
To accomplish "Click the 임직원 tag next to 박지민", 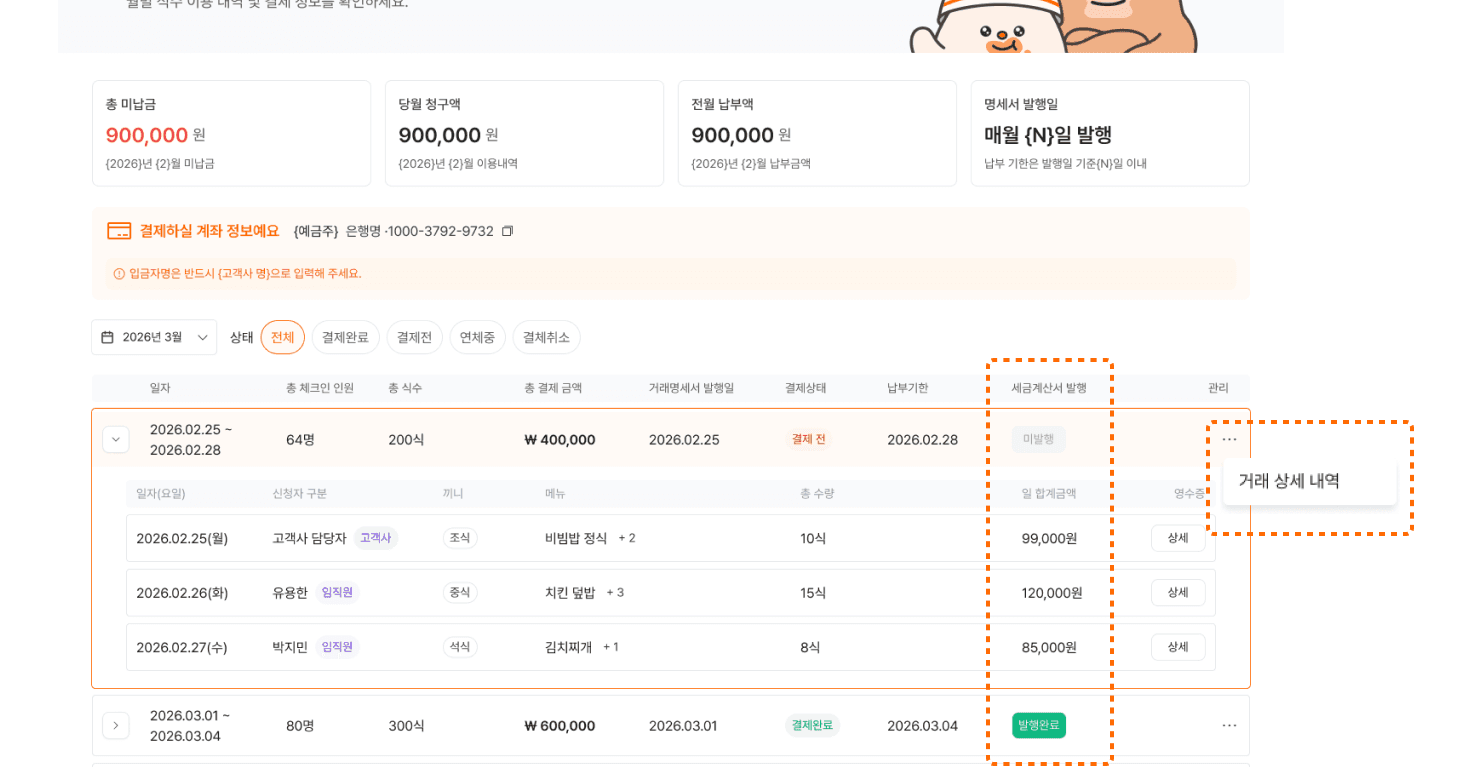I will [x=337, y=647].
